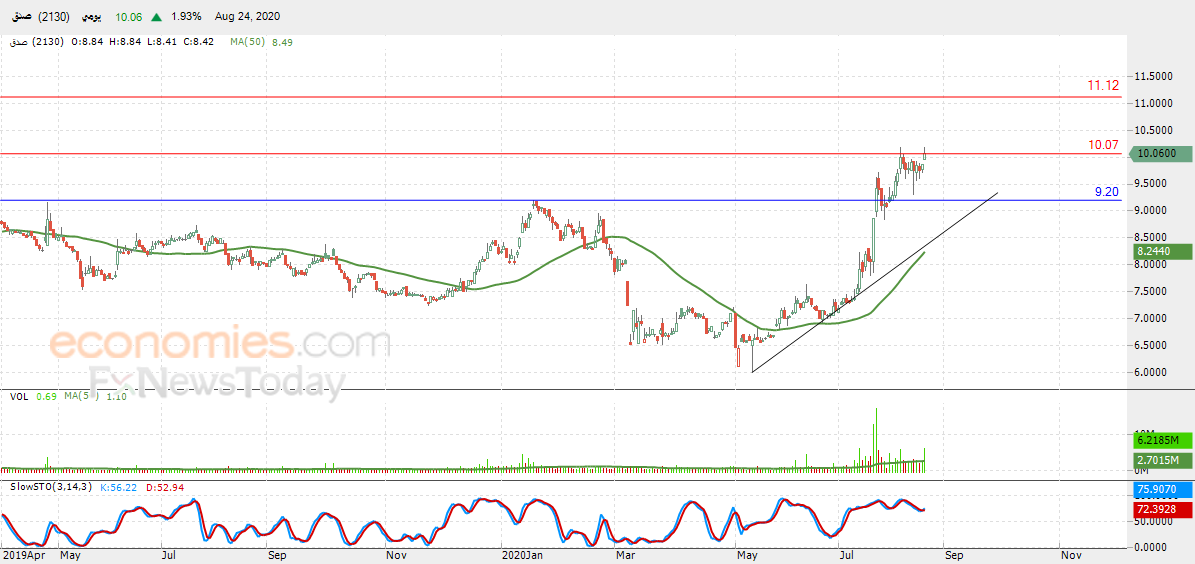
Task: Click the 10.06 price in header
Action: click(129, 16)
